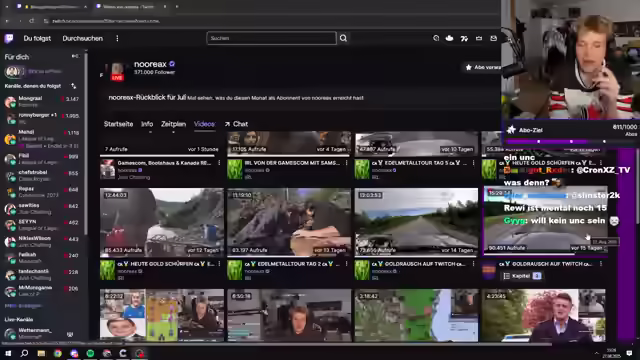Switch to the Startseite tab
Viewport: 640px width, 360px height.
pyautogui.click(x=118, y=124)
